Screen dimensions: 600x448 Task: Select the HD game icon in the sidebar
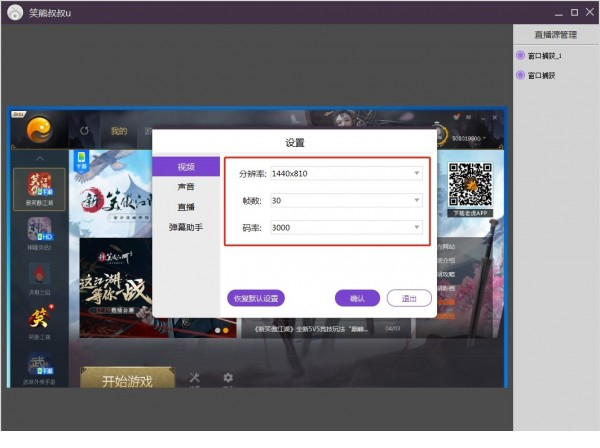[x=40, y=231]
